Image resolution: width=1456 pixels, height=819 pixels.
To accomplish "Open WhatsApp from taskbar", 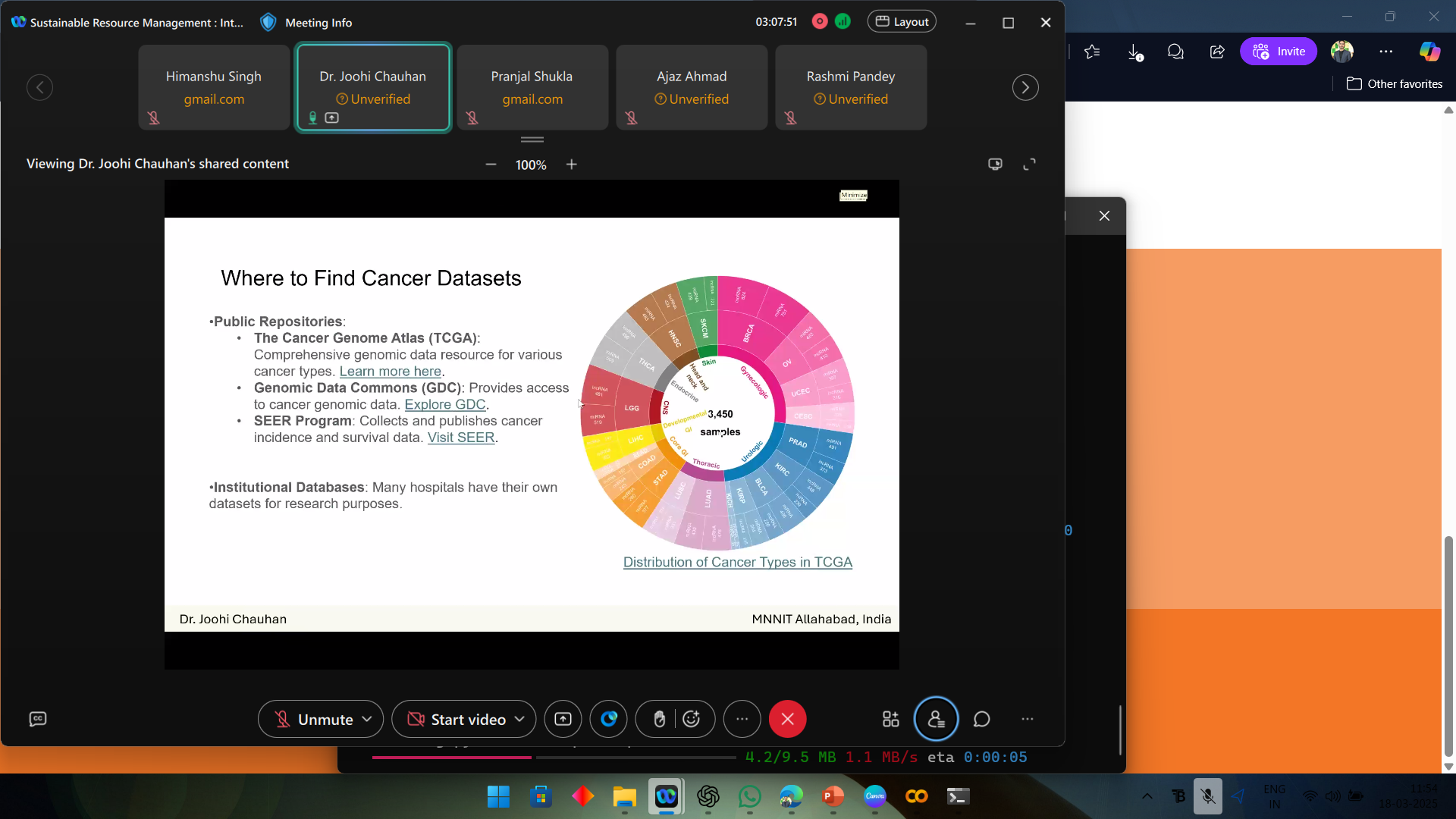I will tap(750, 796).
